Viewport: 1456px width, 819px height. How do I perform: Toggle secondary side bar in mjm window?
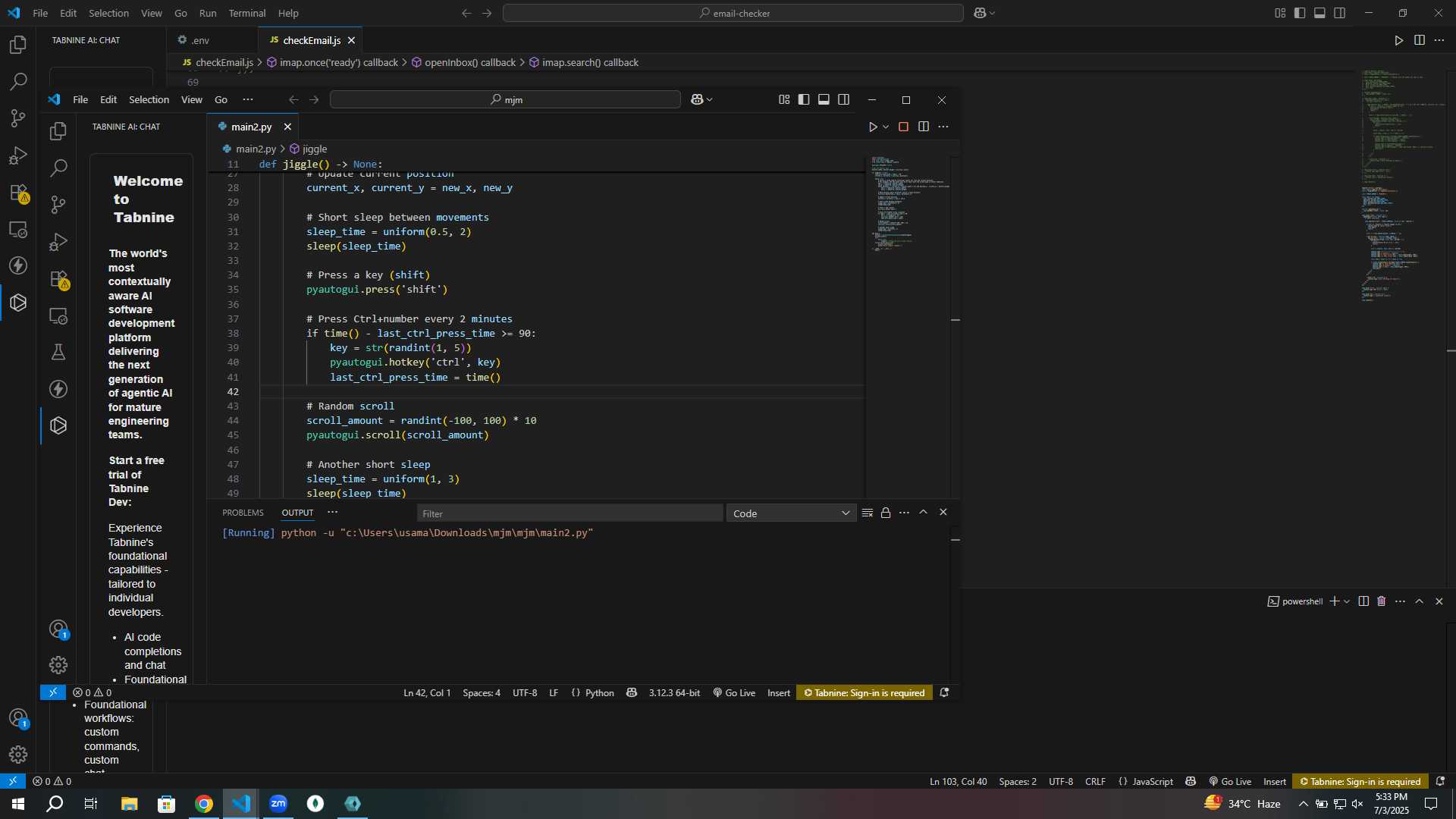point(844,99)
